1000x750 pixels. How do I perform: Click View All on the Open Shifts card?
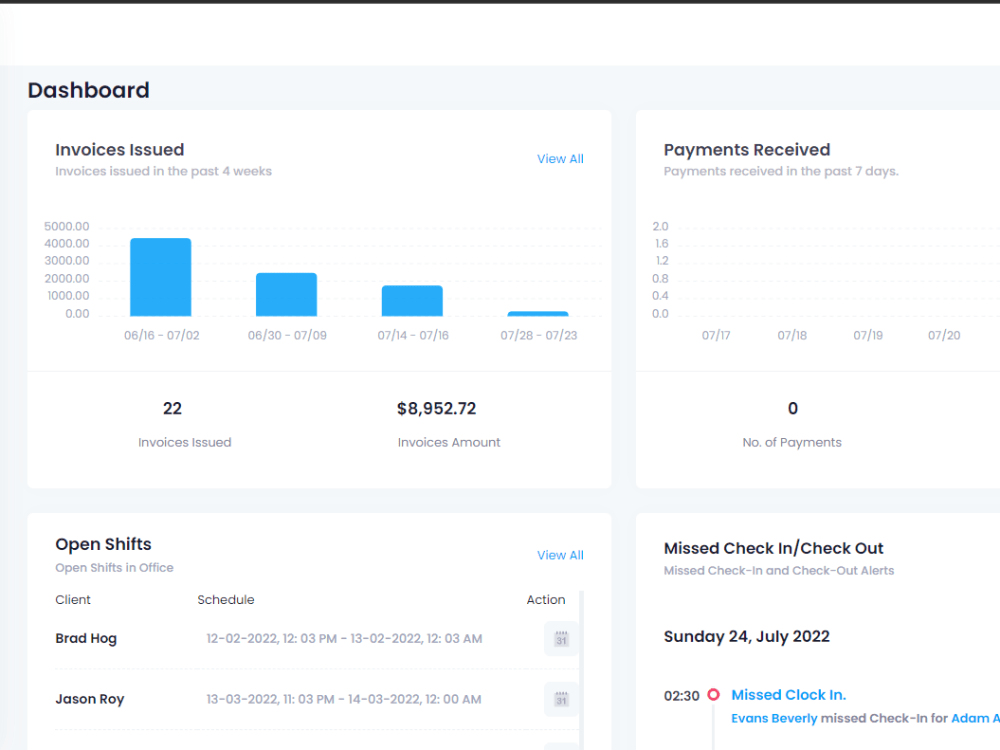(560, 555)
